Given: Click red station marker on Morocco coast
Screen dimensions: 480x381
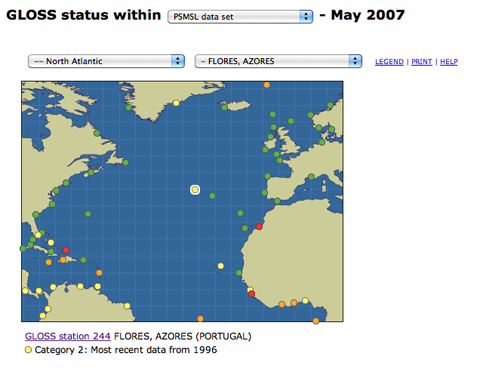Looking at the screenshot, I should click(x=259, y=227).
